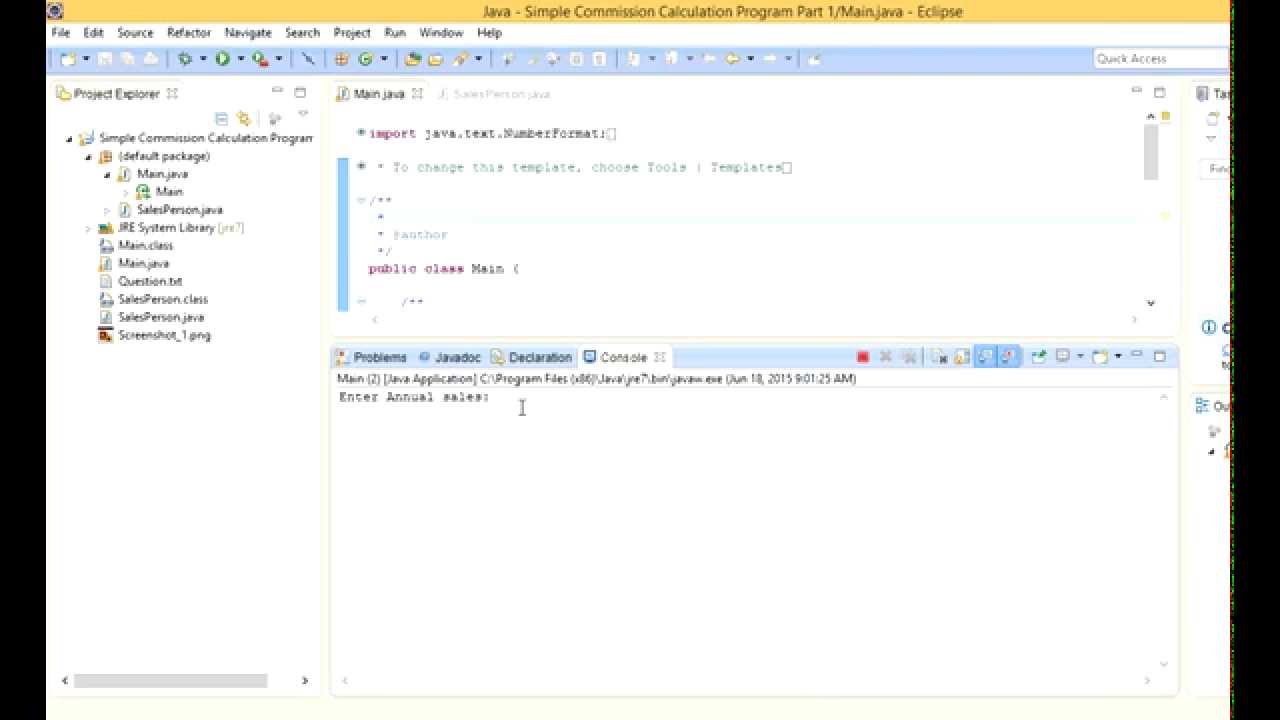Switch to the Problems tab
Screen dimensions: 1280x720
click(372, 357)
